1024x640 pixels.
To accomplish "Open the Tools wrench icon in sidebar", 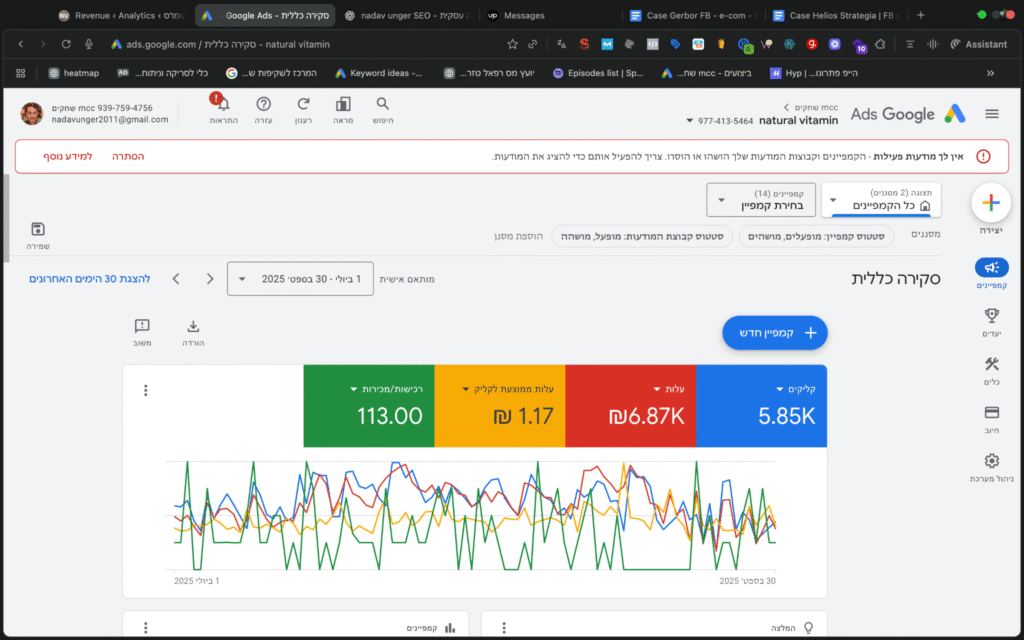I will tap(991, 363).
